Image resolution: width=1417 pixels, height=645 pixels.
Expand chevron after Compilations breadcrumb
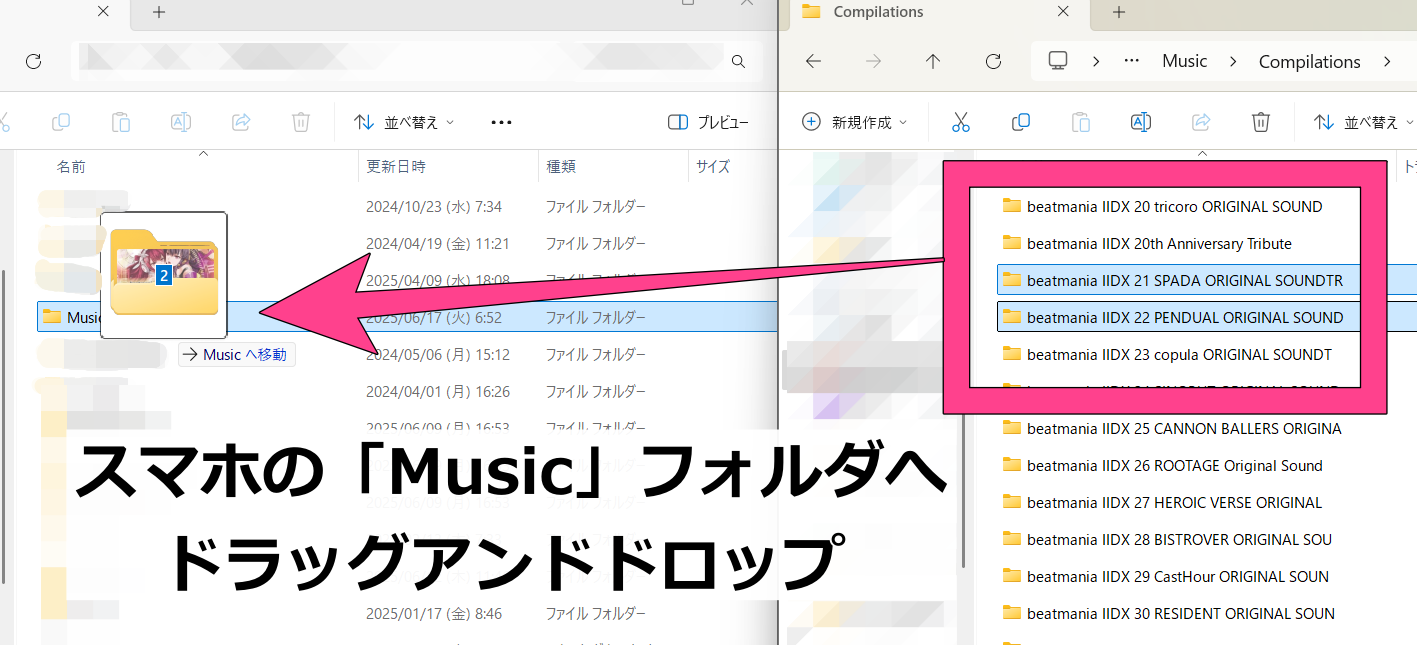click(x=1386, y=61)
